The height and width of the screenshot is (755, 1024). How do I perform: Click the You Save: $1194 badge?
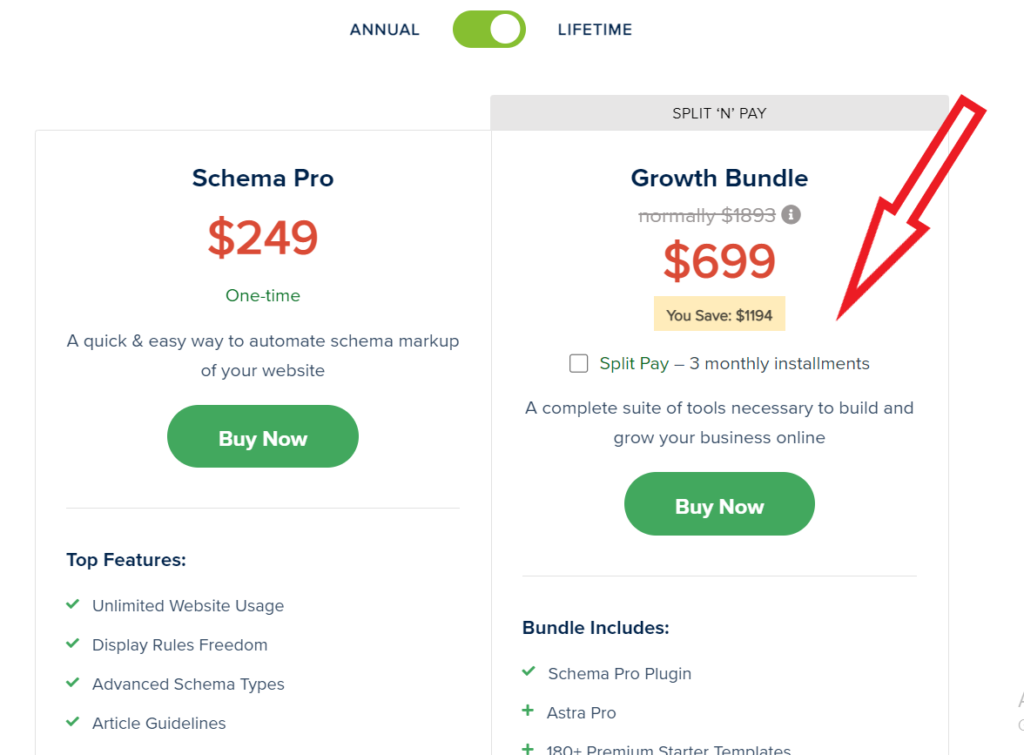719,315
